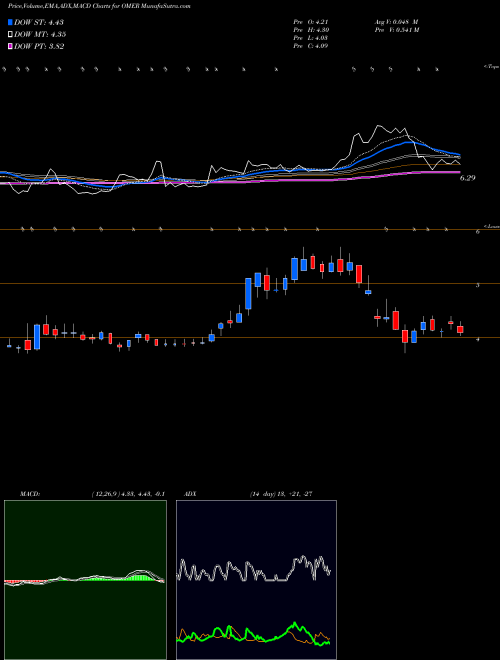Click the 'Avg V: 0.948 M' value
This screenshot has width=500, height=660.
tap(396, 22)
